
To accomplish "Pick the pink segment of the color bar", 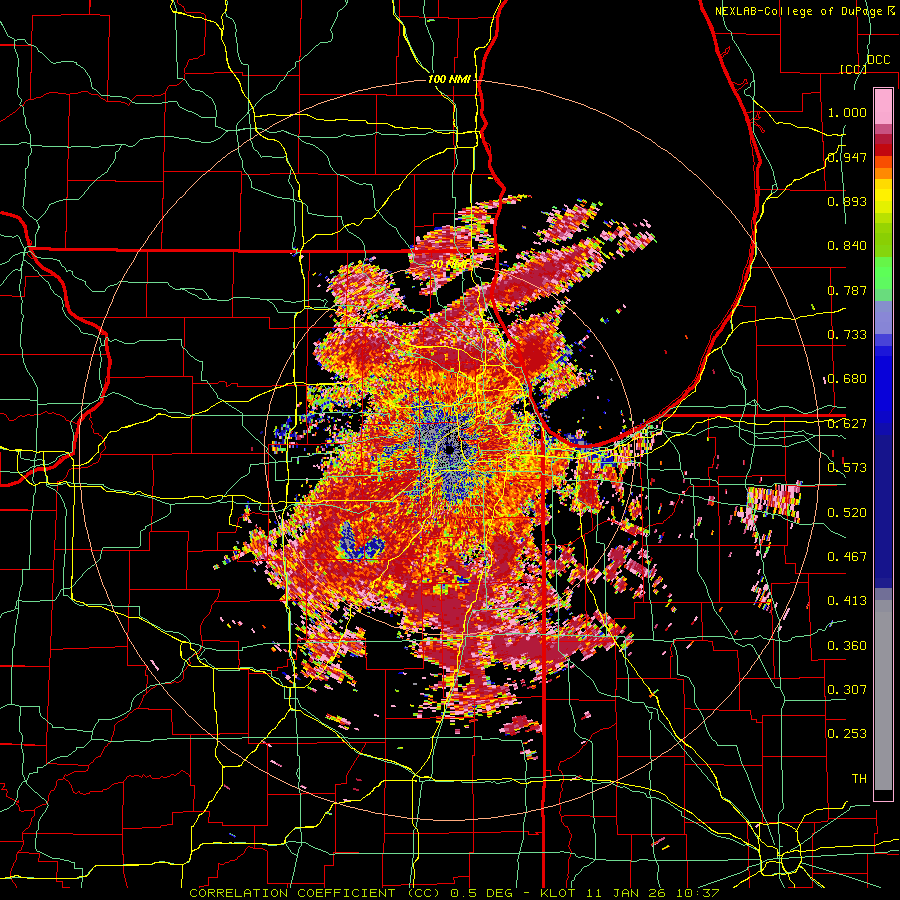I will [x=883, y=106].
